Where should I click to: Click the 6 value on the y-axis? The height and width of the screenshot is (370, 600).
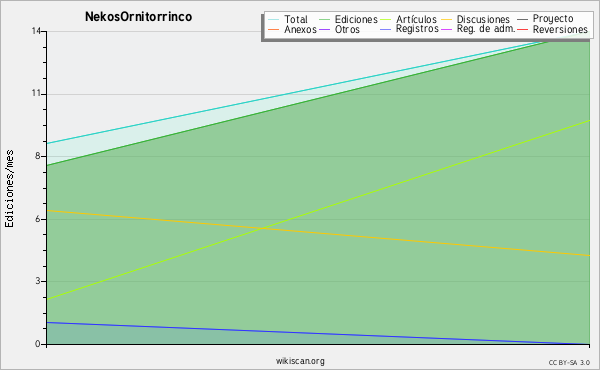[38, 219]
